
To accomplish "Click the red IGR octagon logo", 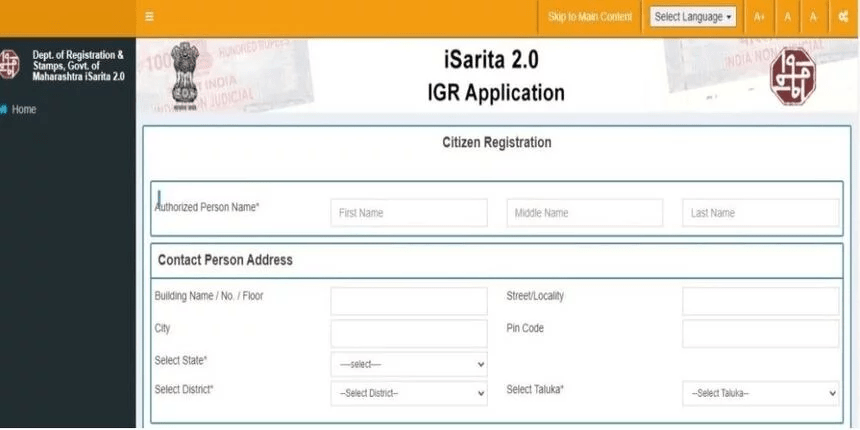I will (793, 76).
